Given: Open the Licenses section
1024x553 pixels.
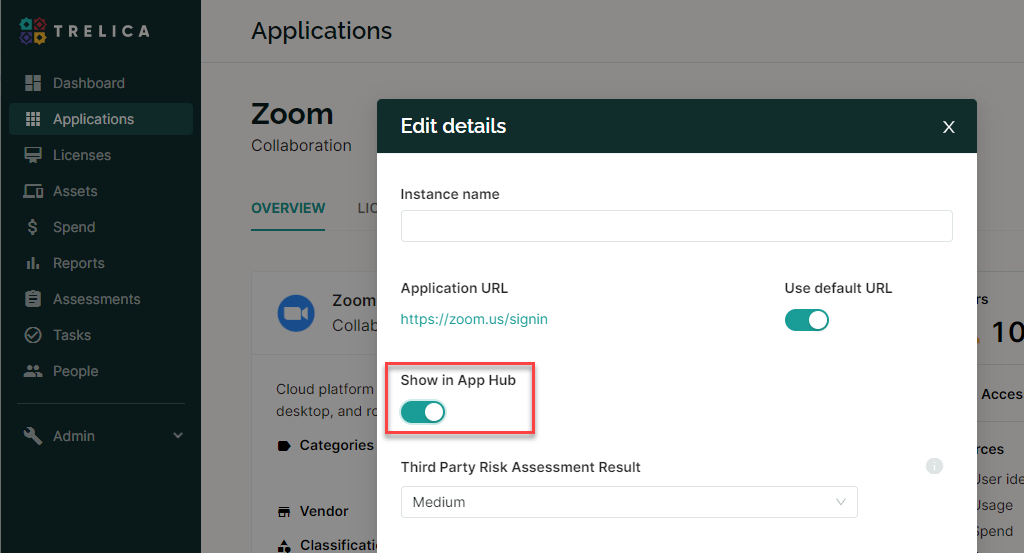Looking at the screenshot, I should (82, 155).
